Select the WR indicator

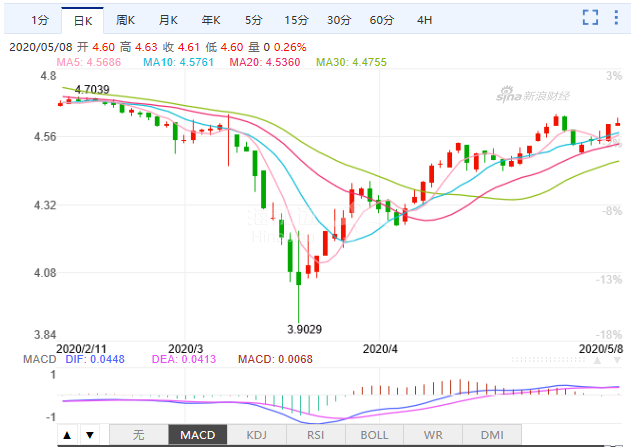pyautogui.click(x=434, y=435)
